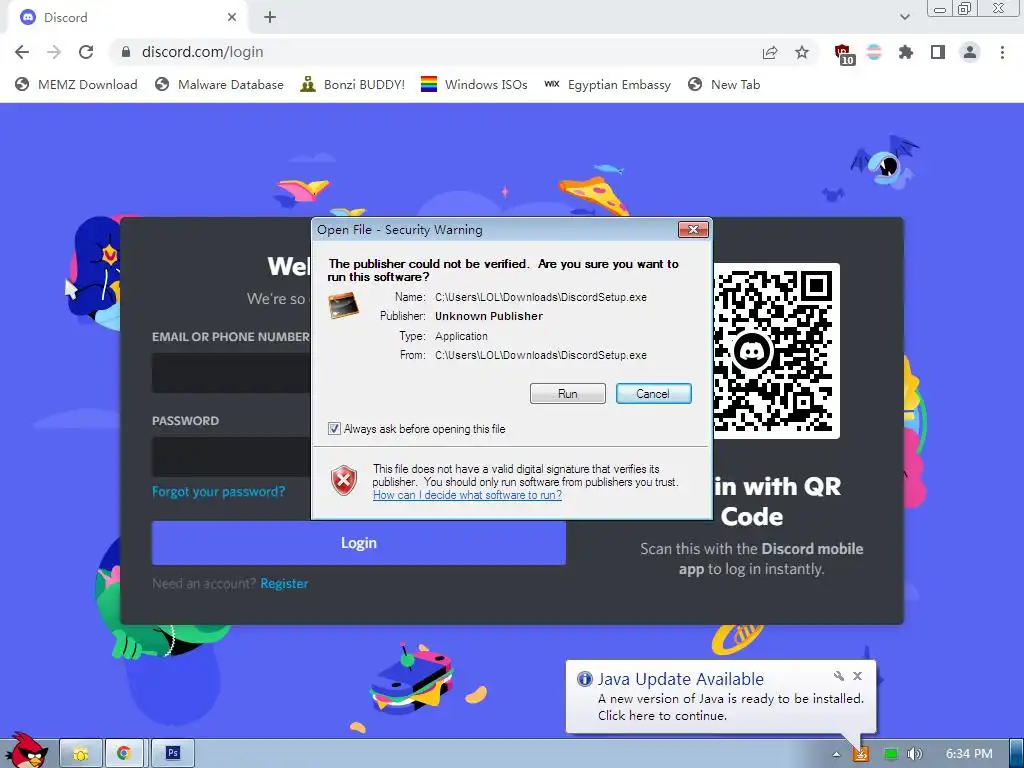Click the 6:34 PM taskbar clock
Image resolution: width=1024 pixels, height=768 pixels.
(969, 754)
